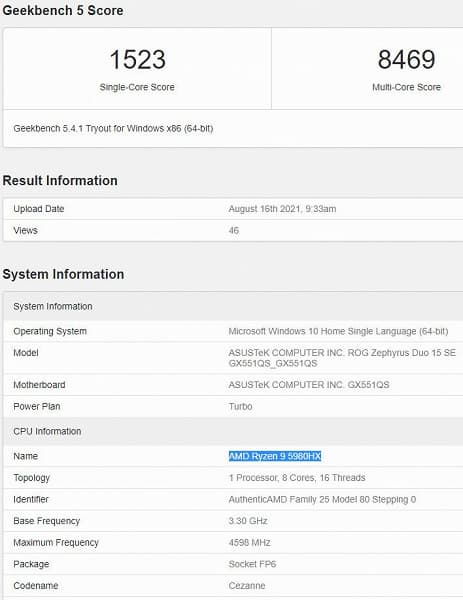
Task: Click the Power Plan label
Action: click(37, 406)
